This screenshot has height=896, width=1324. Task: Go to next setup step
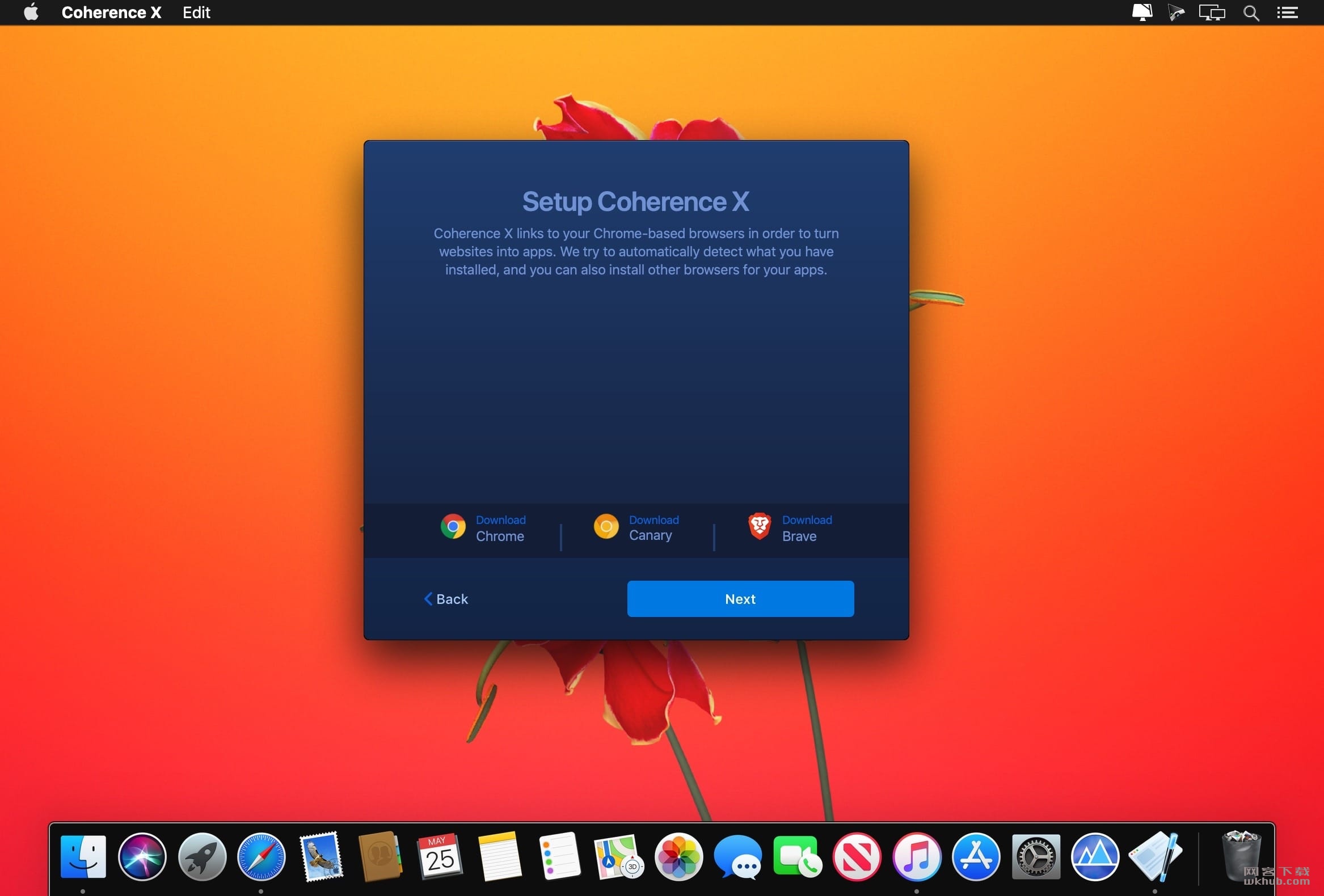[x=741, y=599]
